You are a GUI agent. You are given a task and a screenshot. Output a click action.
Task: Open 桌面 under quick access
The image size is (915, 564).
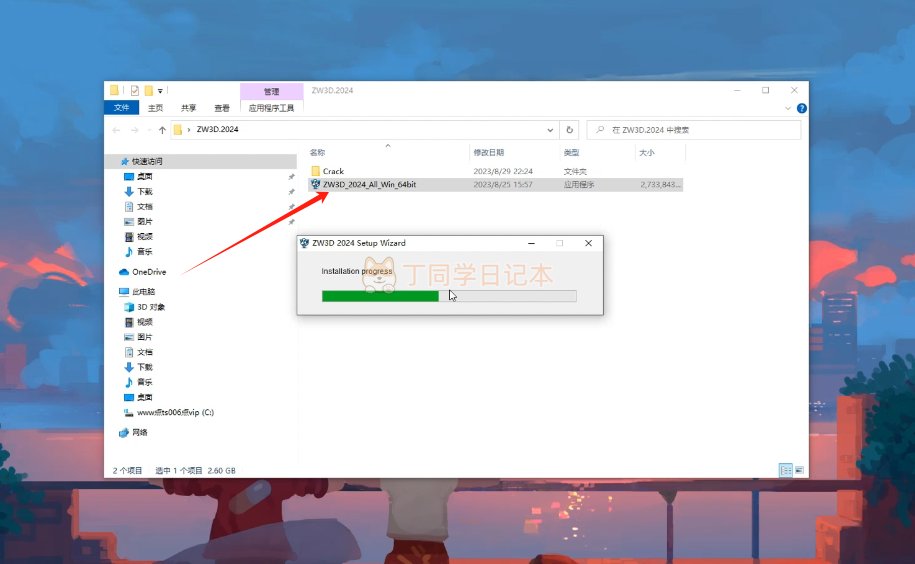coord(144,176)
